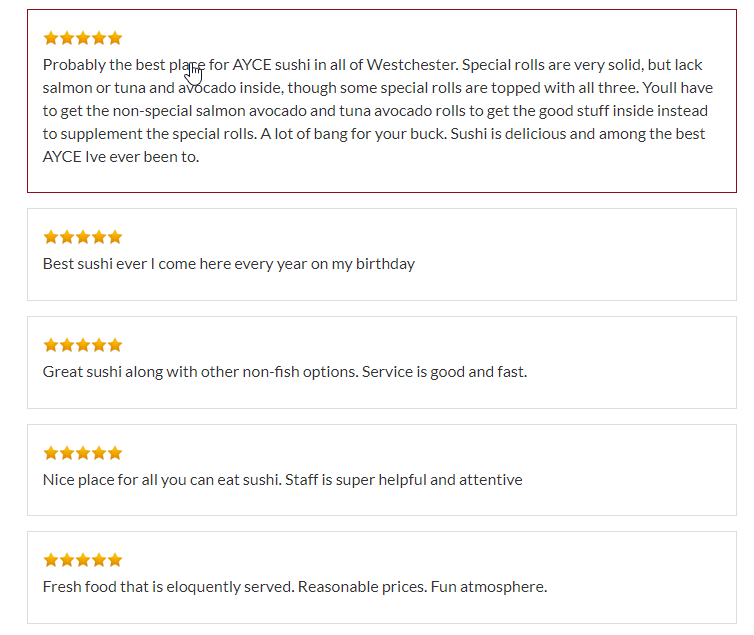Select the 'Best sushi ever' review card
The width and height of the screenshot is (754, 635).
tap(382, 254)
